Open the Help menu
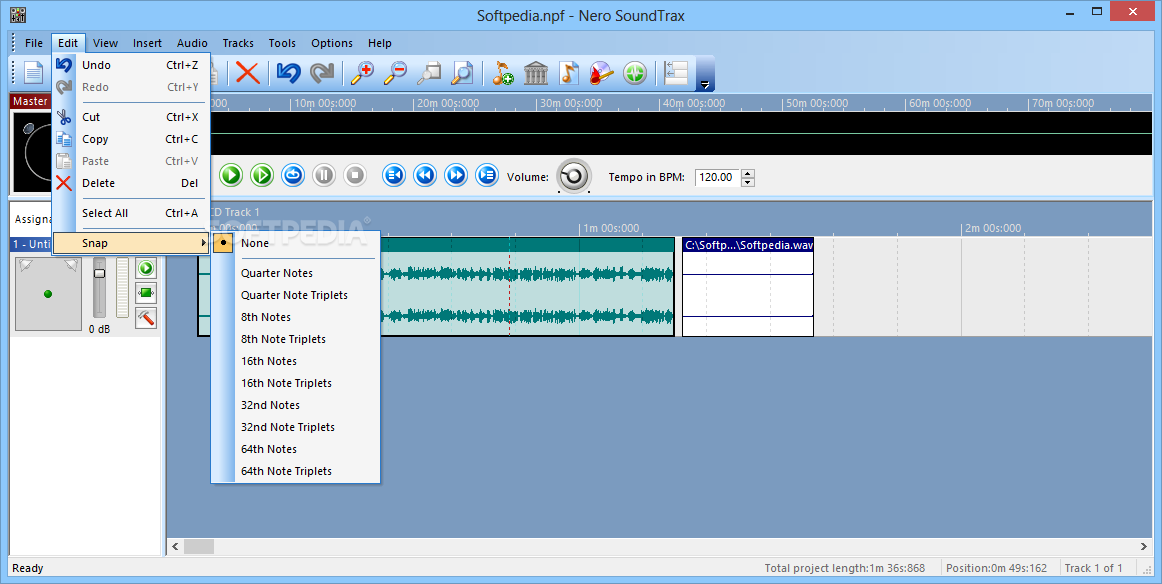This screenshot has width=1162, height=584. (379, 43)
